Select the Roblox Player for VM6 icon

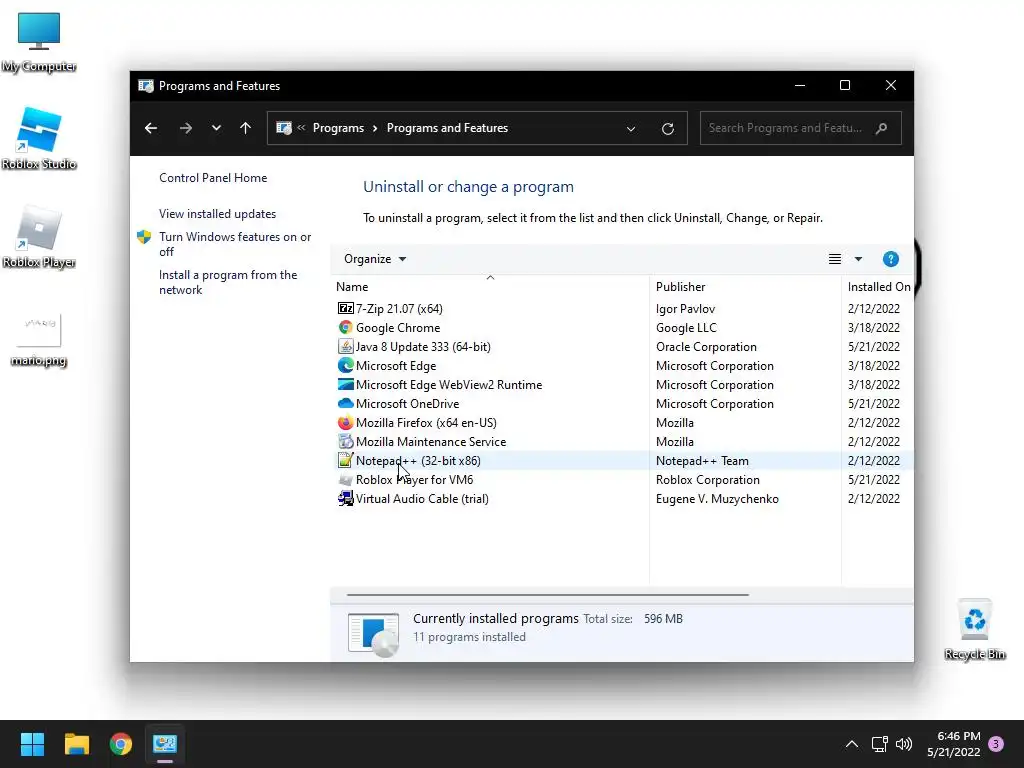pos(345,479)
